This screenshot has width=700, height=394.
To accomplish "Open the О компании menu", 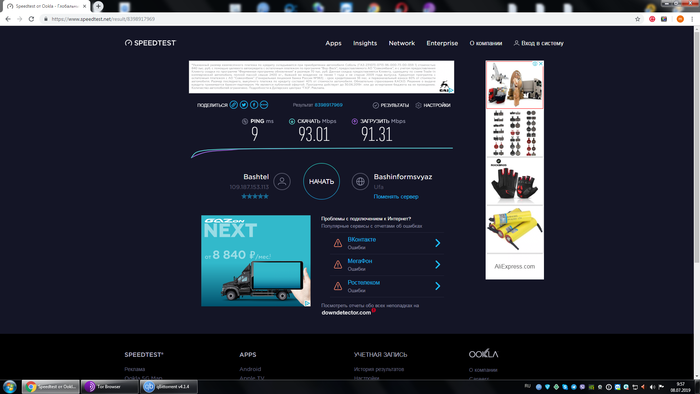I will (486, 43).
